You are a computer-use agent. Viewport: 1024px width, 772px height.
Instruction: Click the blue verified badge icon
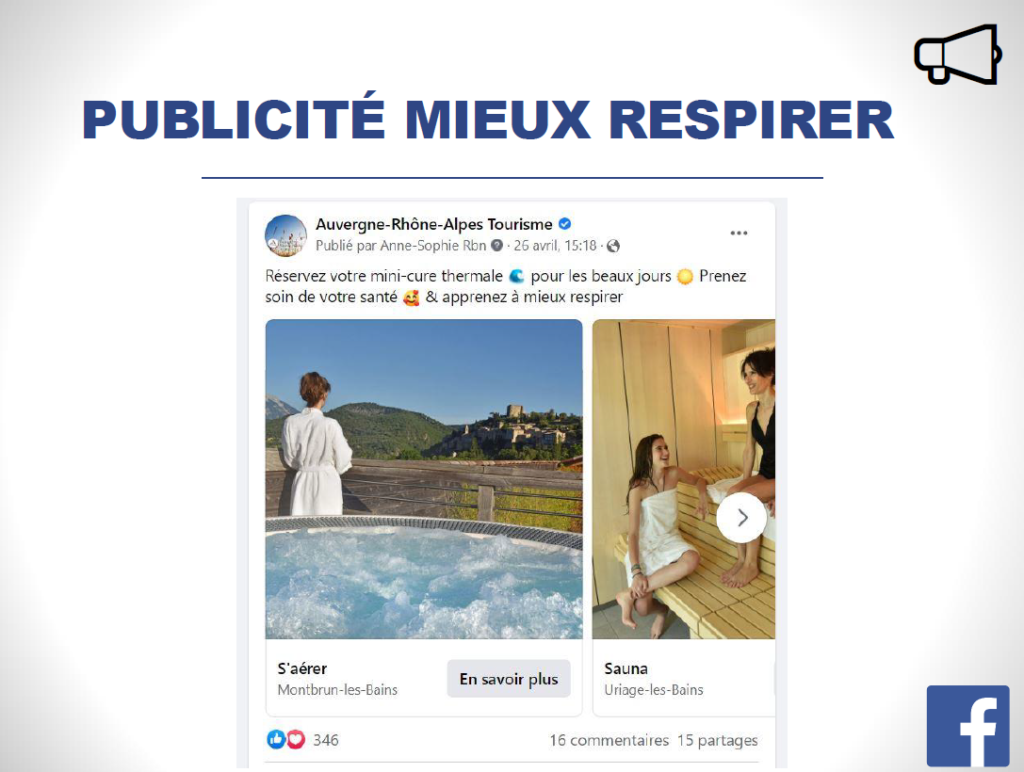click(565, 224)
